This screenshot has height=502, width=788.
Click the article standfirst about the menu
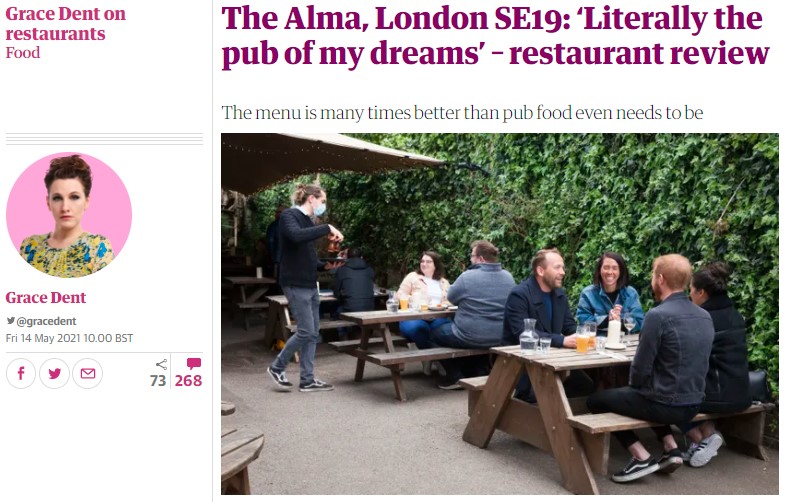click(462, 113)
